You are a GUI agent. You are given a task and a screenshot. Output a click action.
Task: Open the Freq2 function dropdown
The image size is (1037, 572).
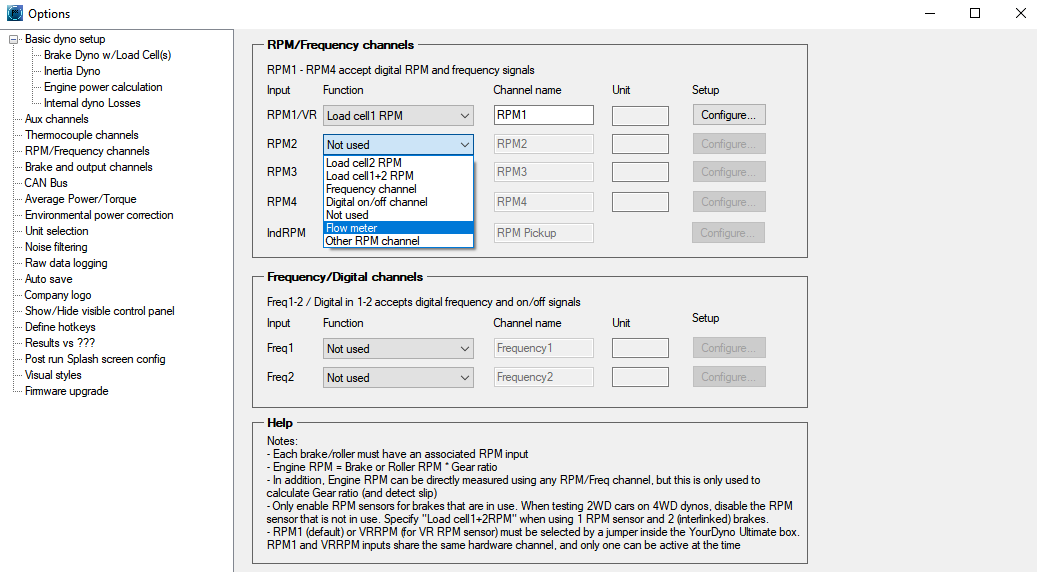click(x=398, y=378)
